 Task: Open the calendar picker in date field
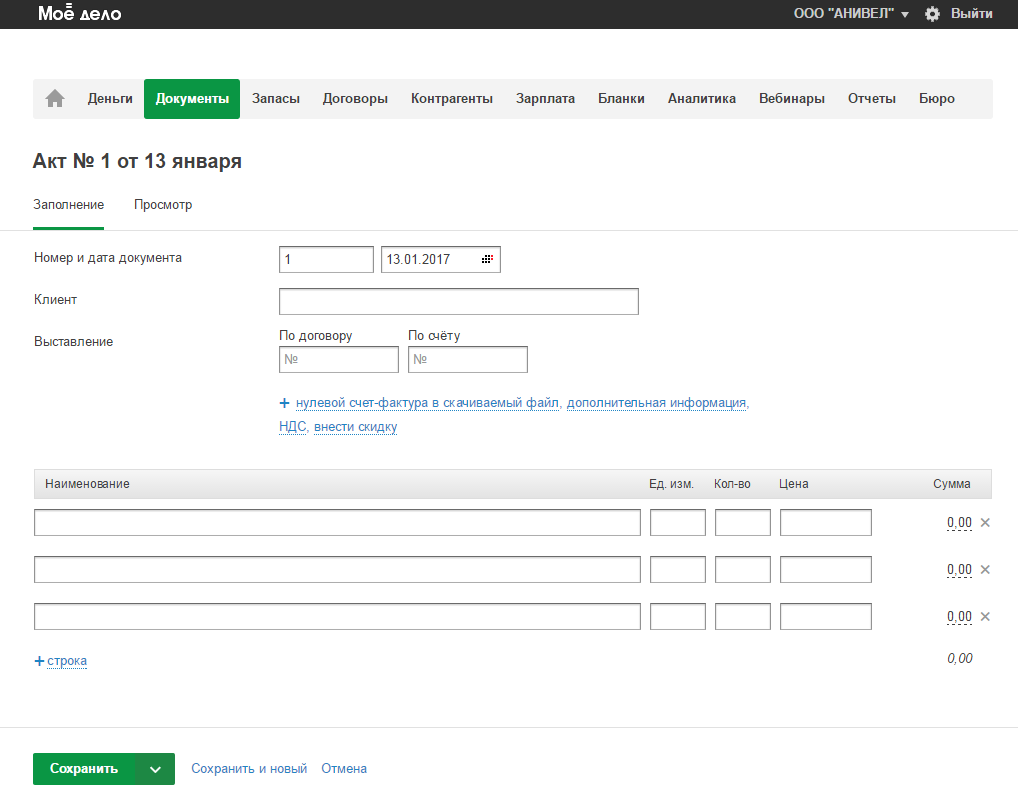click(487, 259)
